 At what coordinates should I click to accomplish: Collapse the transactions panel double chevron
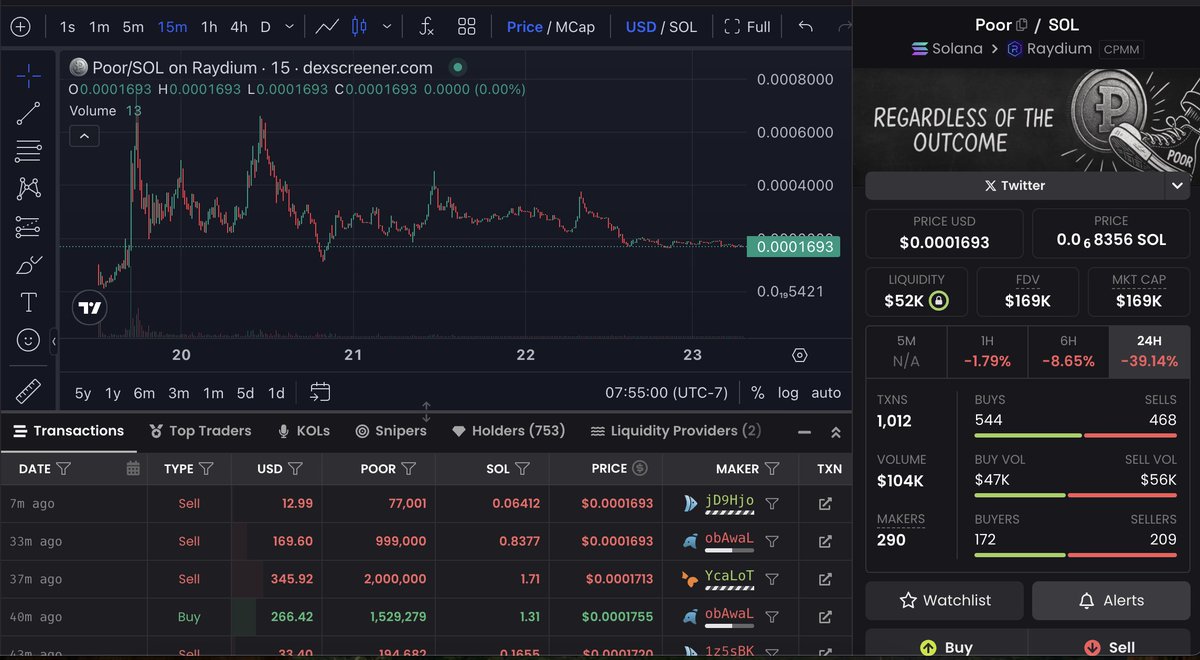tap(836, 432)
